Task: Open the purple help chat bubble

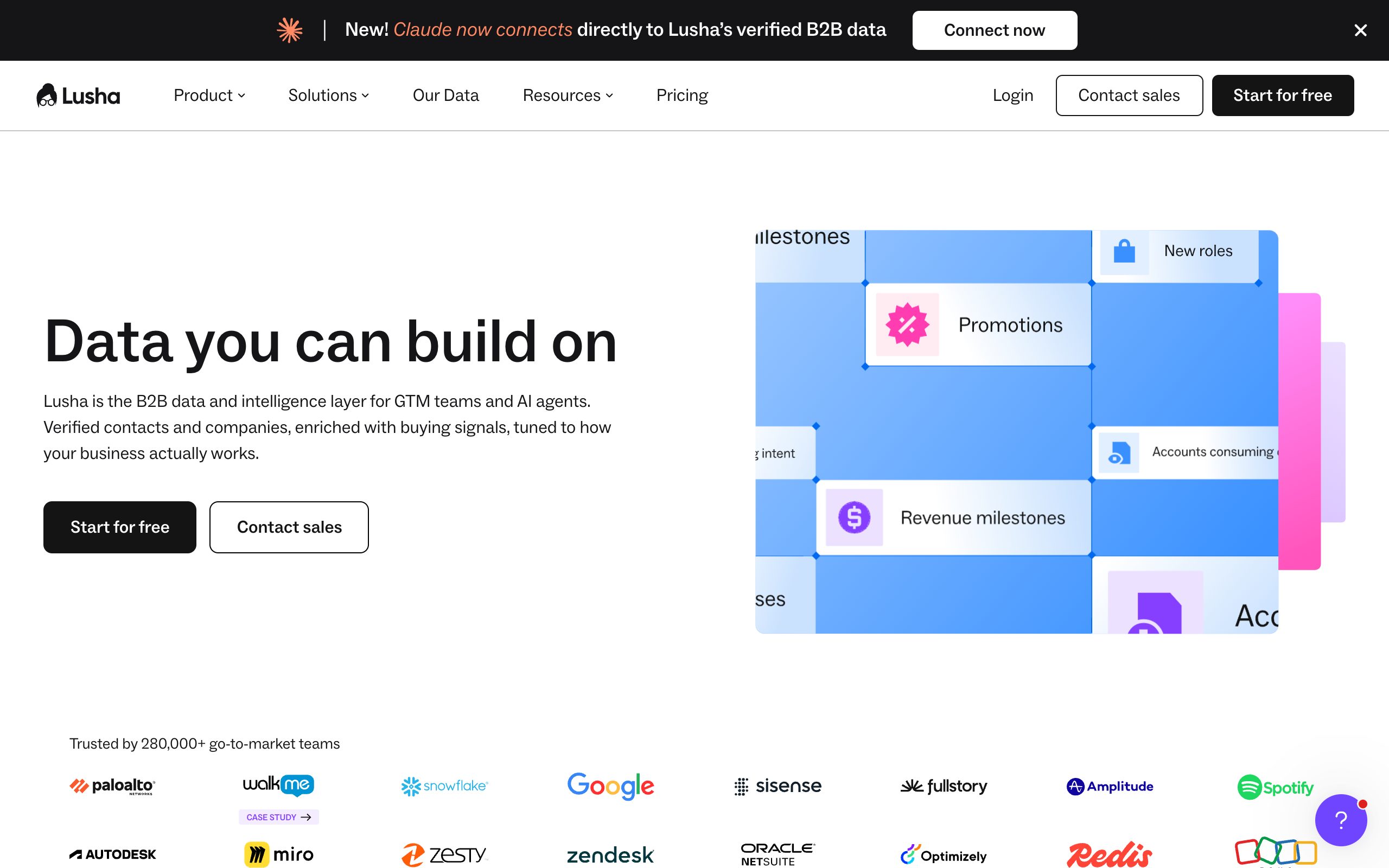Action: coord(1341,820)
